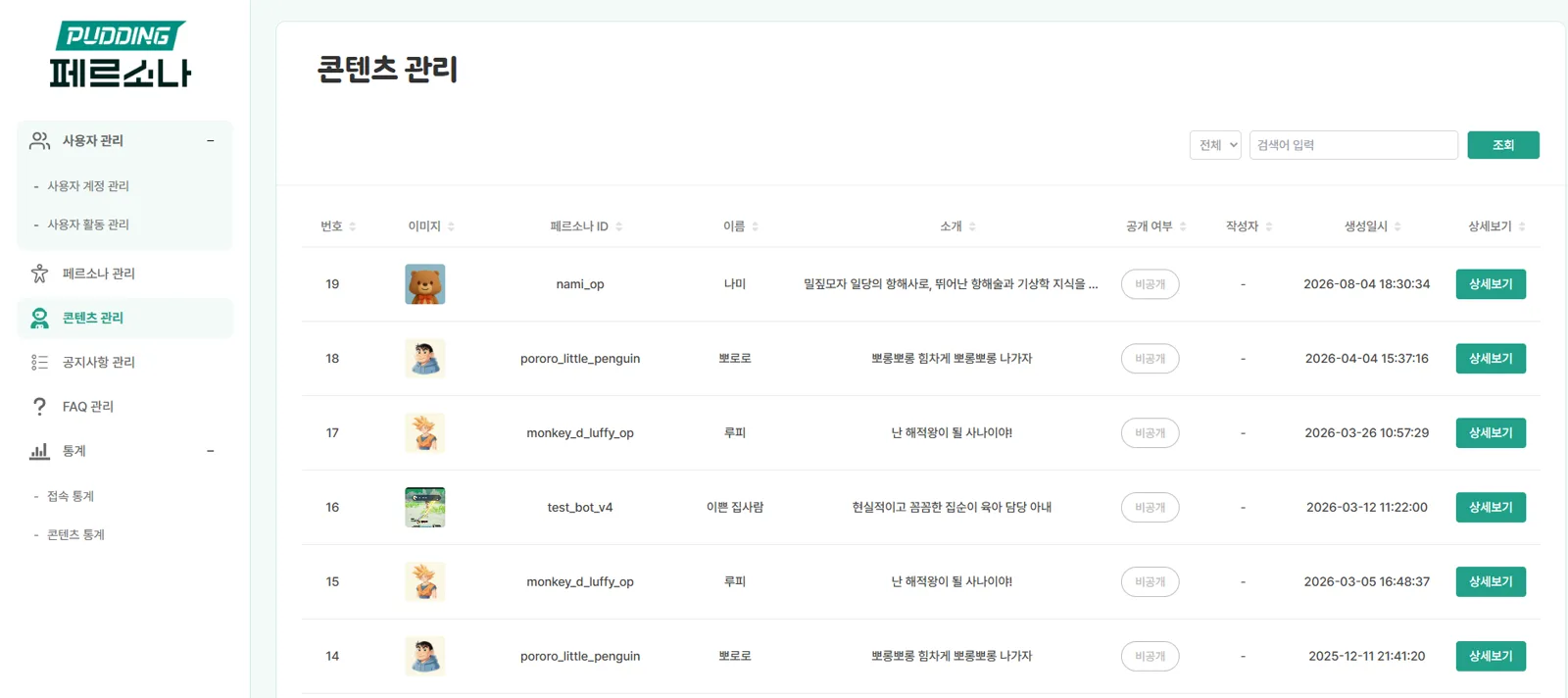Viewport: 1568px width, 698px height.
Task: Click the 공지사항 관리 list icon
Action: point(39,362)
